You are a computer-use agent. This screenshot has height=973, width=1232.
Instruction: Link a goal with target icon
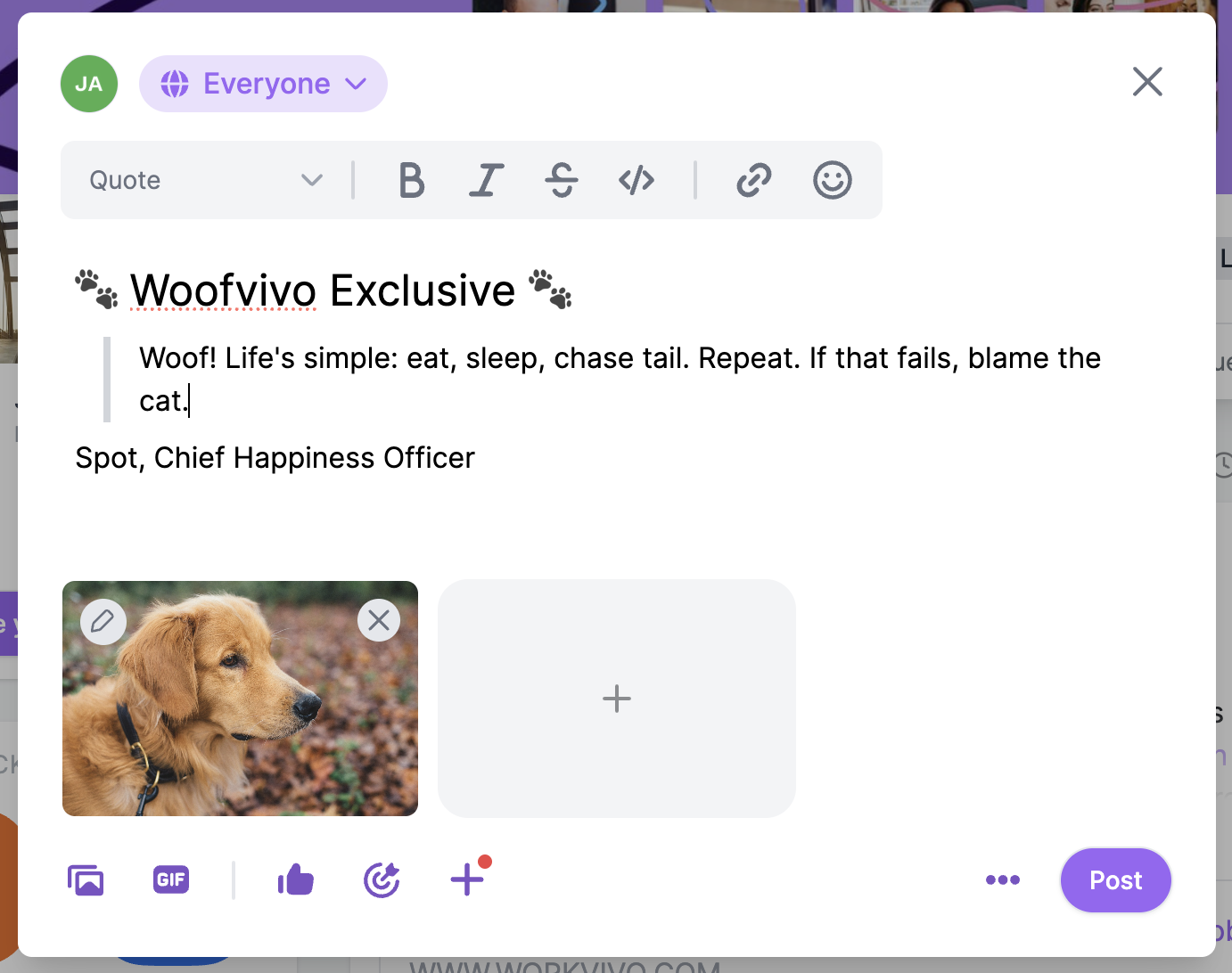[x=382, y=880]
